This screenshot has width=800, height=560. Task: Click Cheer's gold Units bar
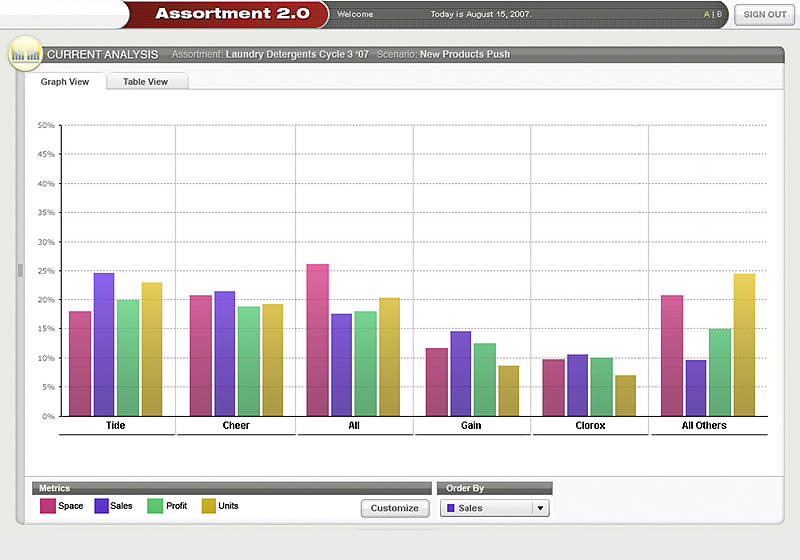[272, 360]
